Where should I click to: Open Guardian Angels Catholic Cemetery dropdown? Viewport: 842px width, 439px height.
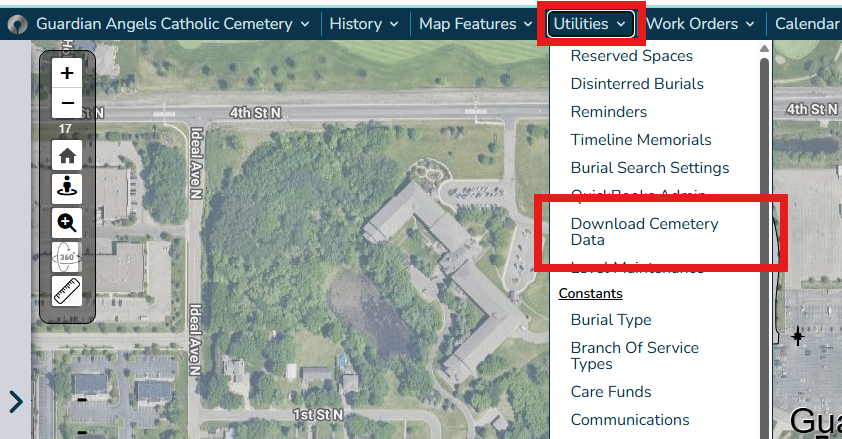coord(172,24)
